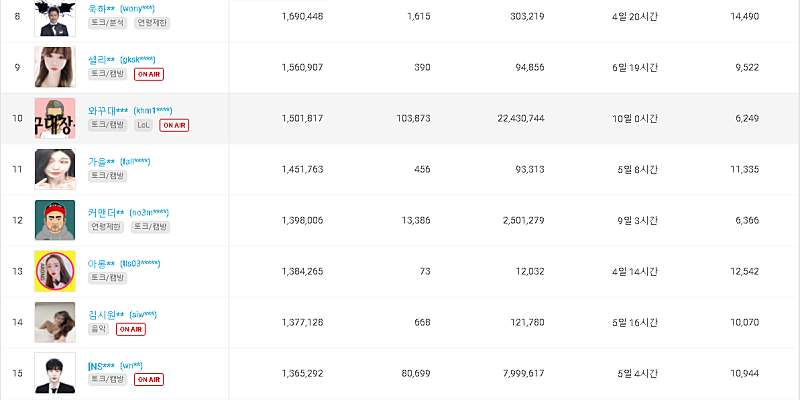Open rank 15's ON AIR live badge
Screen dimensions: 800x400
coord(148,380)
